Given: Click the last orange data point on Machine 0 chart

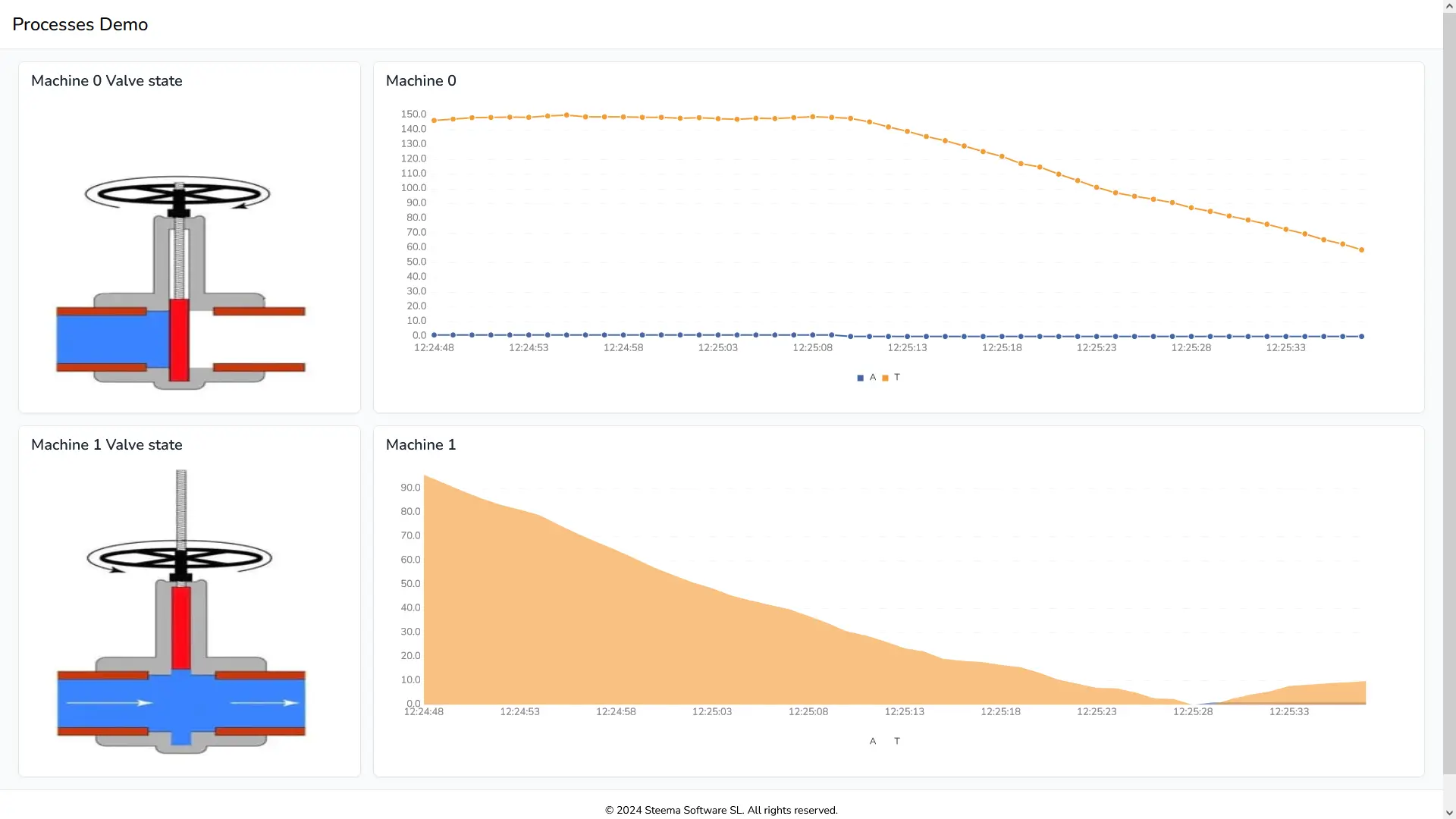Looking at the screenshot, I should (1362, 249).
